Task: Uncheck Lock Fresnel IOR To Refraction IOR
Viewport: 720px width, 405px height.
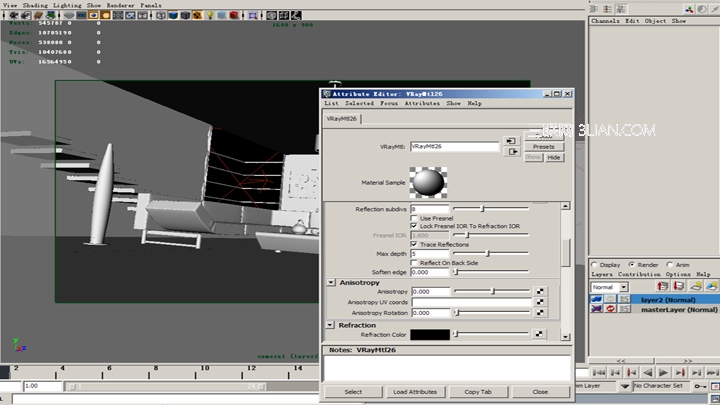Action: [x=414, y=226]
